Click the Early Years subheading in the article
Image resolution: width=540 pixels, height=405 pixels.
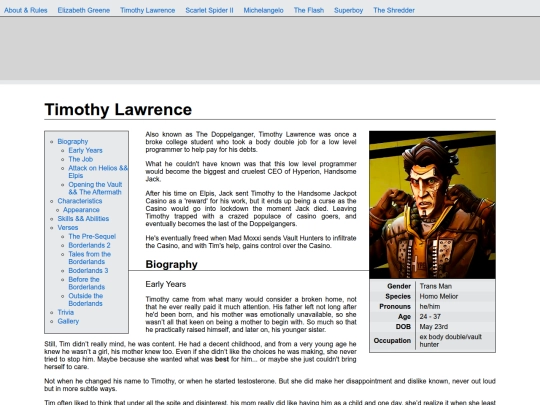point(166,284)
